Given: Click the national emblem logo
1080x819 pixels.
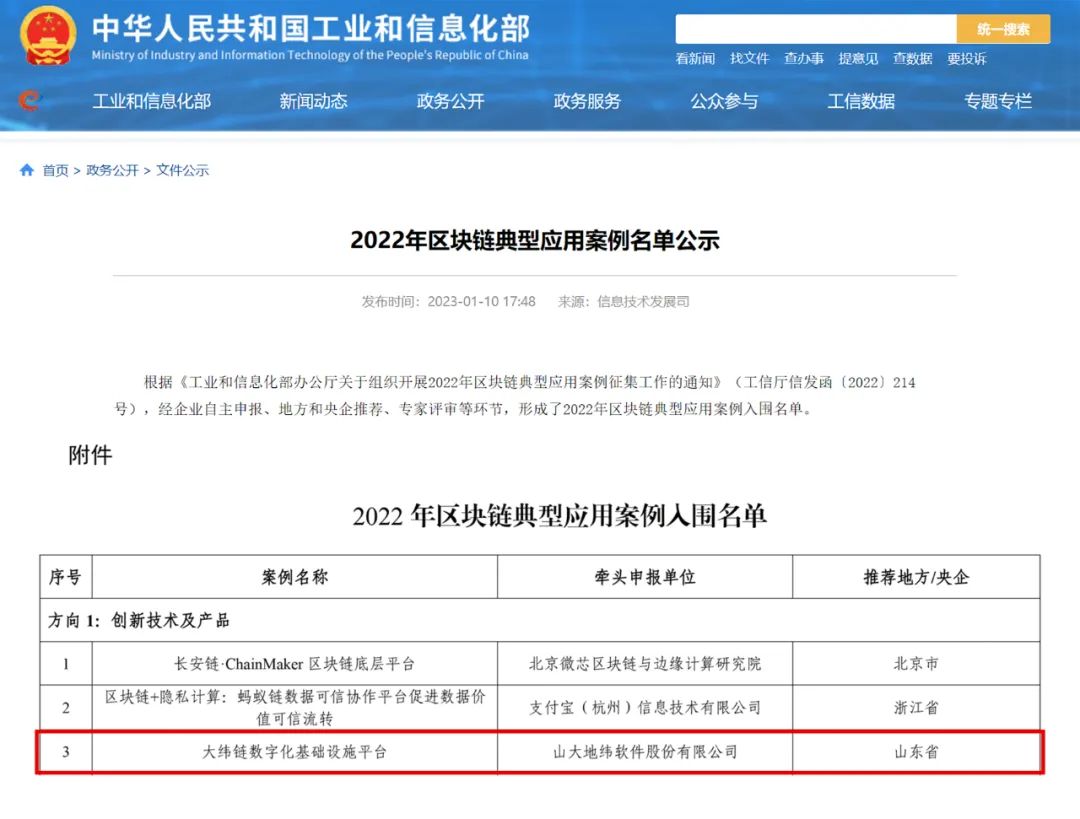Looking at the screenshot, I should click(48, 36).
